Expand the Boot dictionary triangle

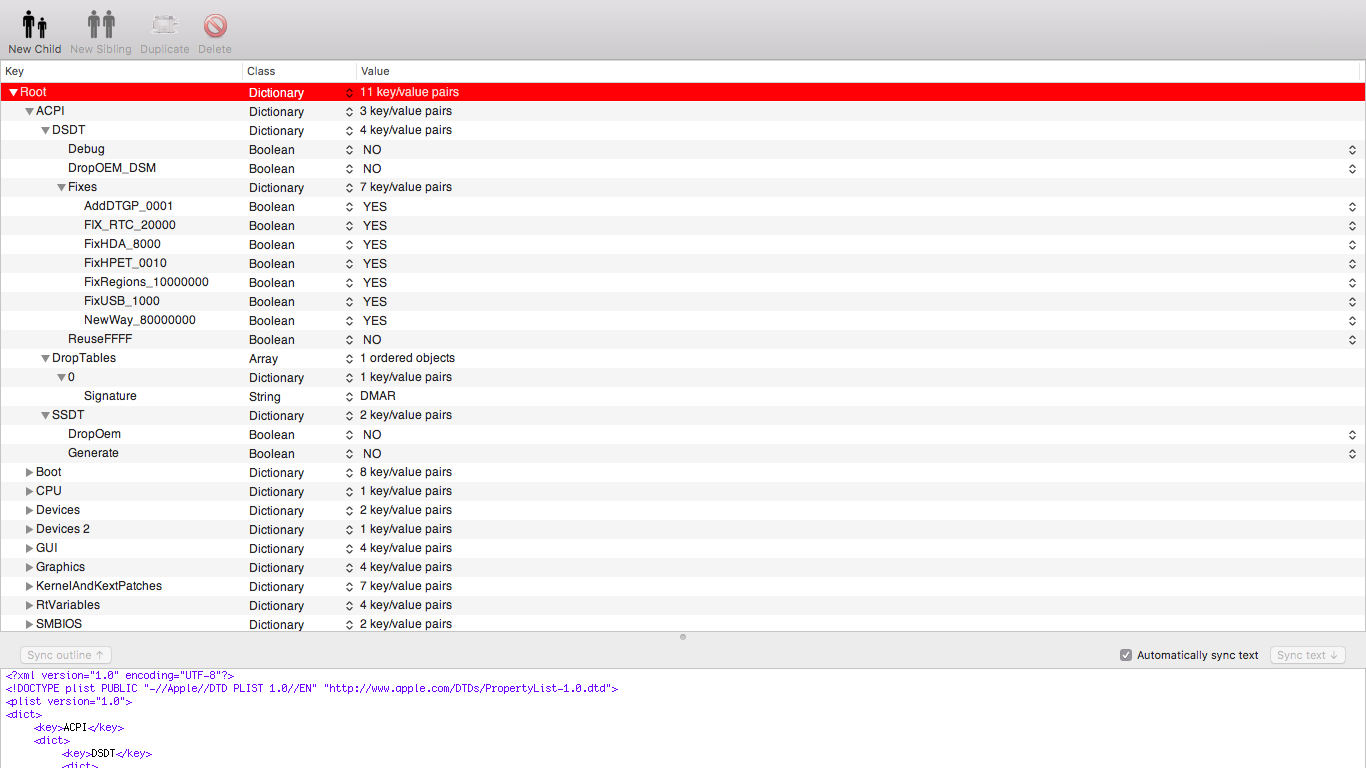(x=30, y=472)
